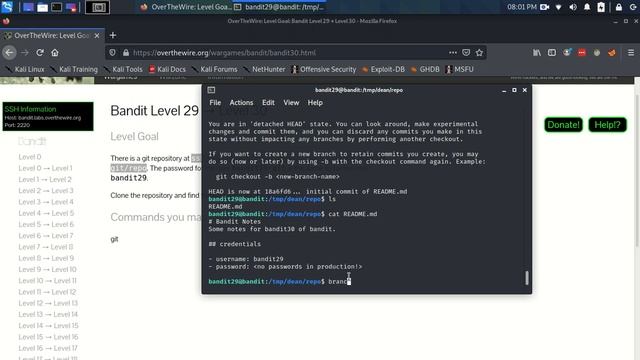The image size is (640, 360).
Task: Click the padlock site security icon
Action: pos(126,53)
